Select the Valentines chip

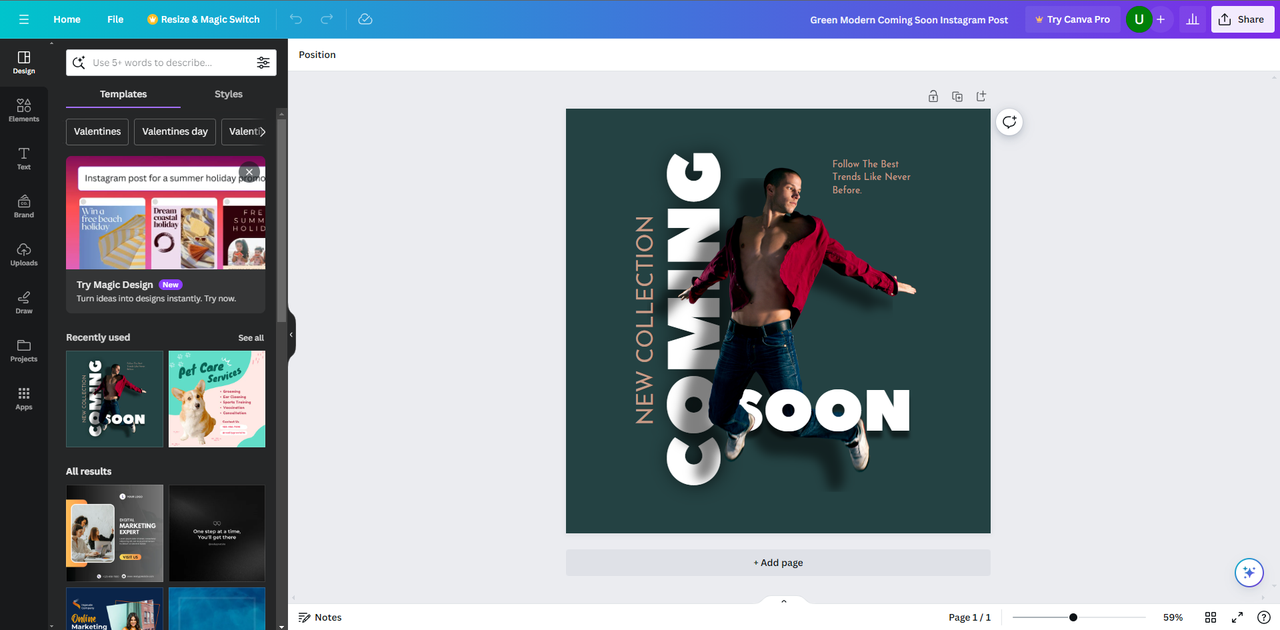(97, 131)
